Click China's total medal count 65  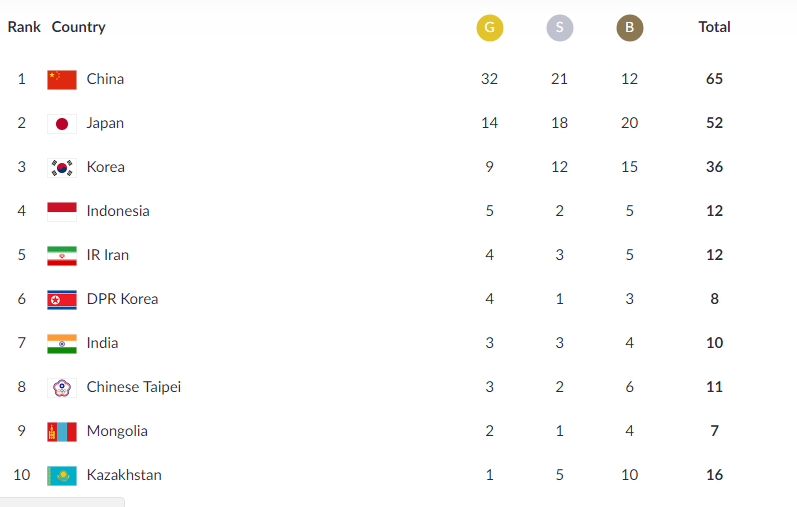pos(714,79)
